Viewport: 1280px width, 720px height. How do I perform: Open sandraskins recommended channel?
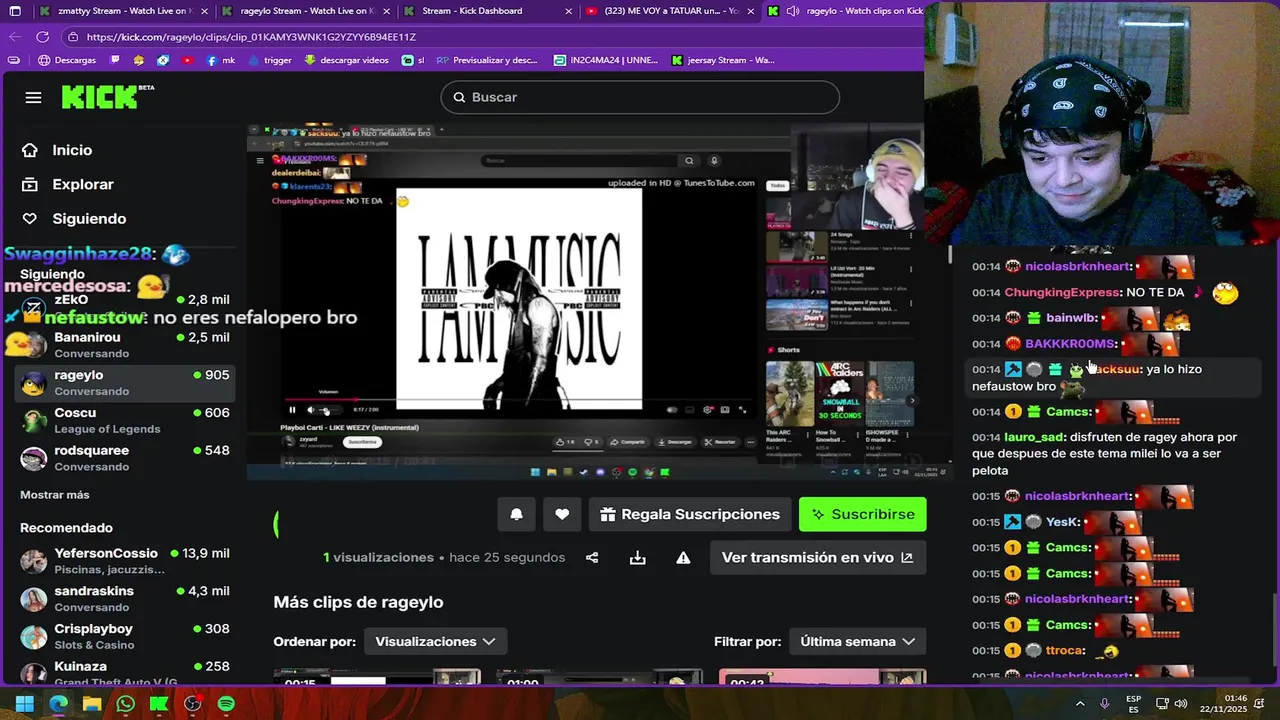click(125, 598)
